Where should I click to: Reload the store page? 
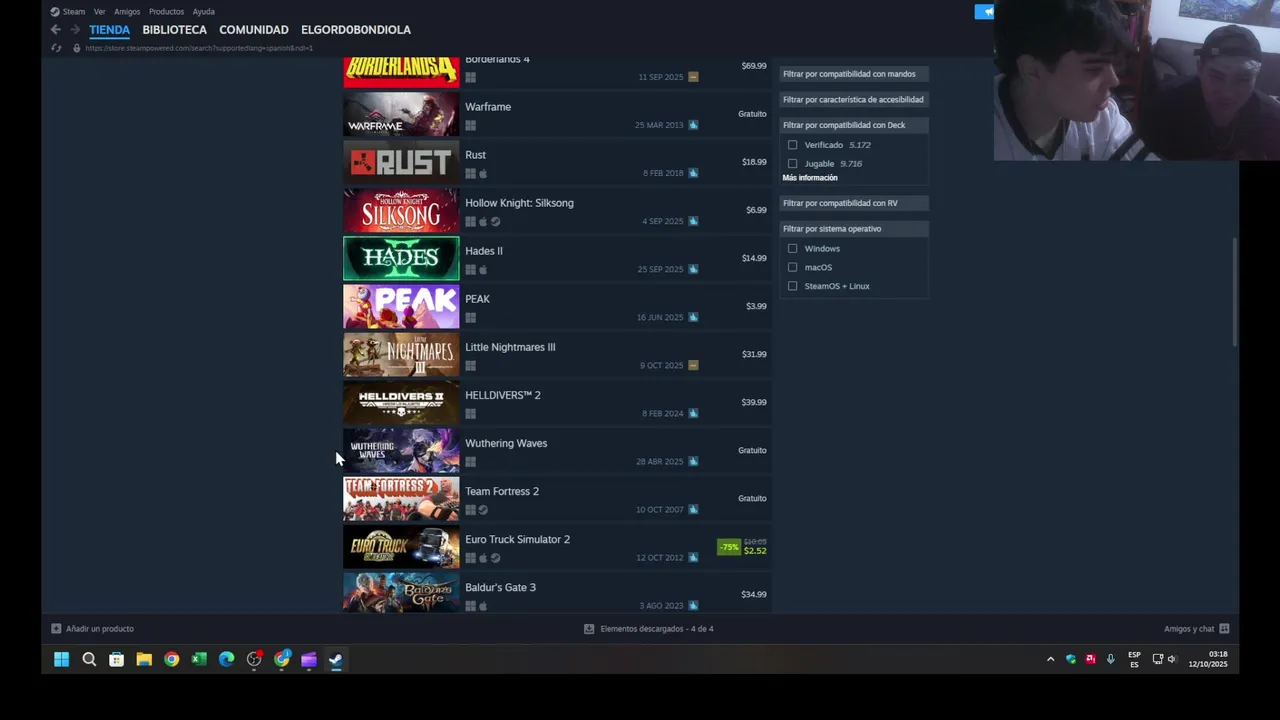click(x=56, y=48)
